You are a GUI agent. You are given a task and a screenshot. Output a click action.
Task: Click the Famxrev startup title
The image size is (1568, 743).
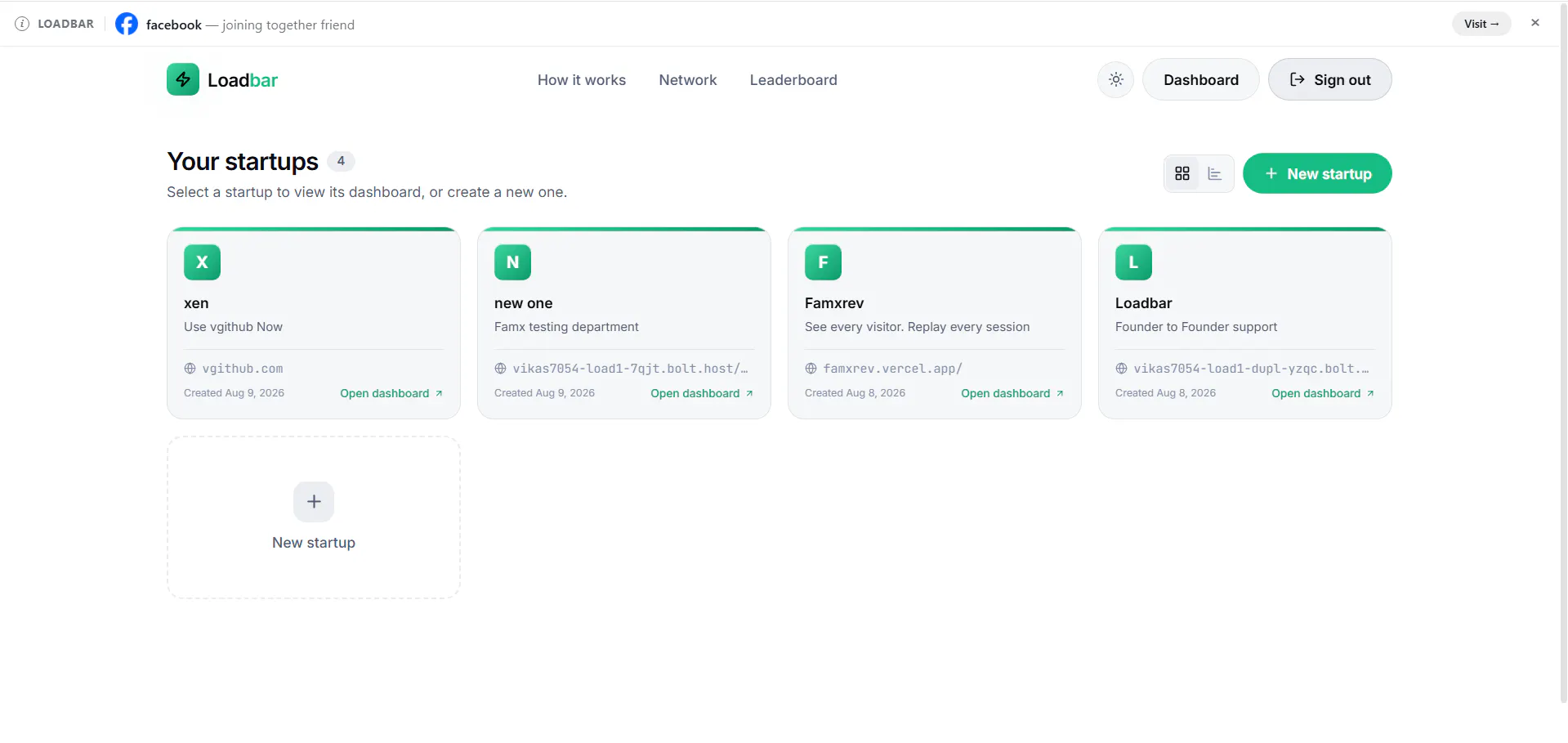[834, 303]
